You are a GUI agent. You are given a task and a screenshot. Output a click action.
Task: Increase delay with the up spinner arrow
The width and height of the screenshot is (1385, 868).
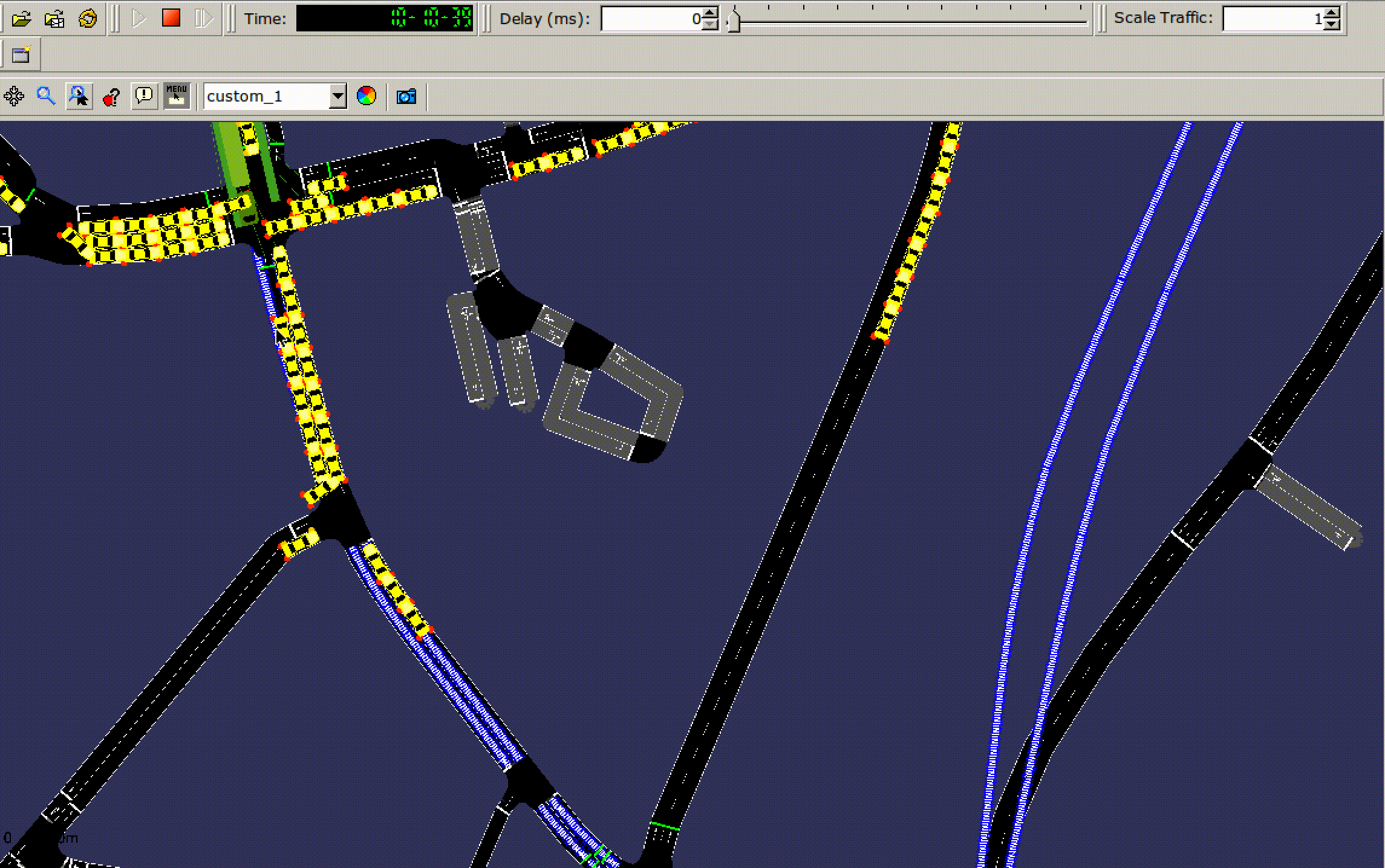point(708,13)
